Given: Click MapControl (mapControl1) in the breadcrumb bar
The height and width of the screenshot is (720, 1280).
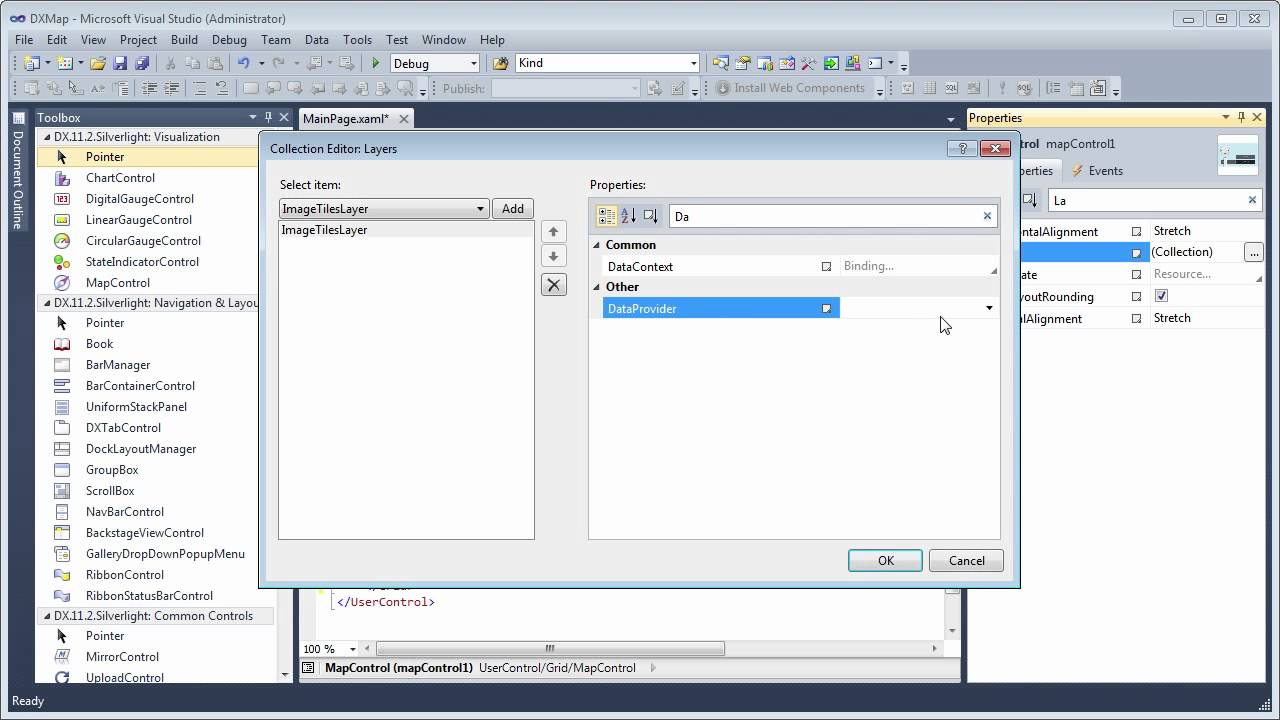Looking at the screenshot, I should [x=398, y=668].
